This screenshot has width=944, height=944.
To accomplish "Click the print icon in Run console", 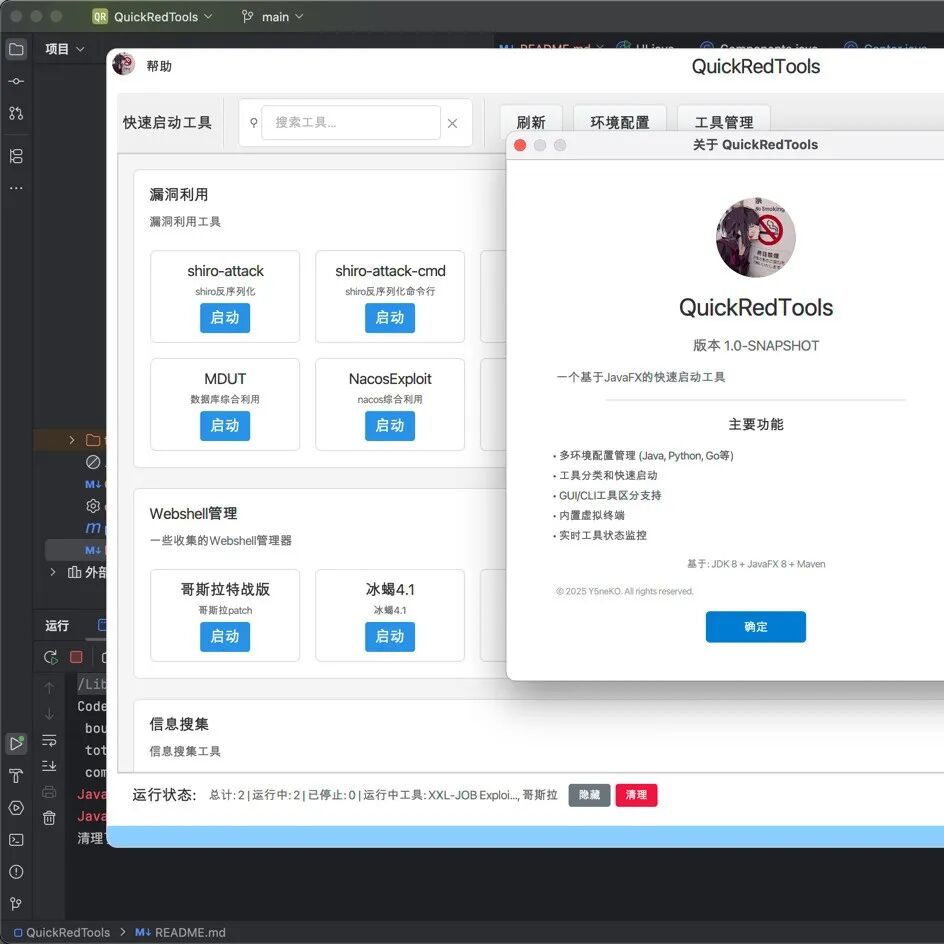I will pyautogui.click(x=49, y=792).
